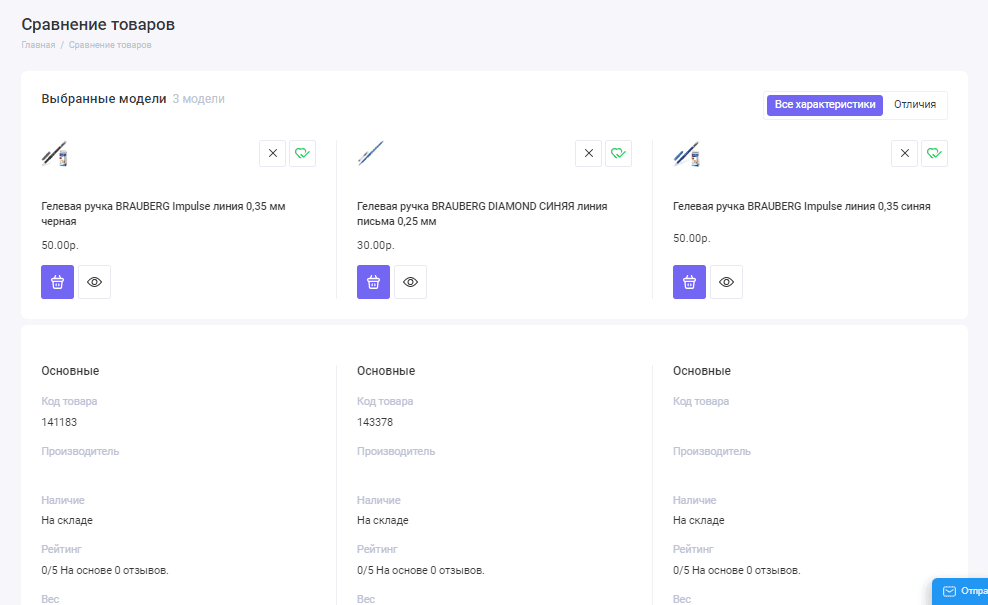Open BRAUBERG Impulse 0,35 синяя product title
This screenshot has width=988, height=605.
[x=801, y=206]
